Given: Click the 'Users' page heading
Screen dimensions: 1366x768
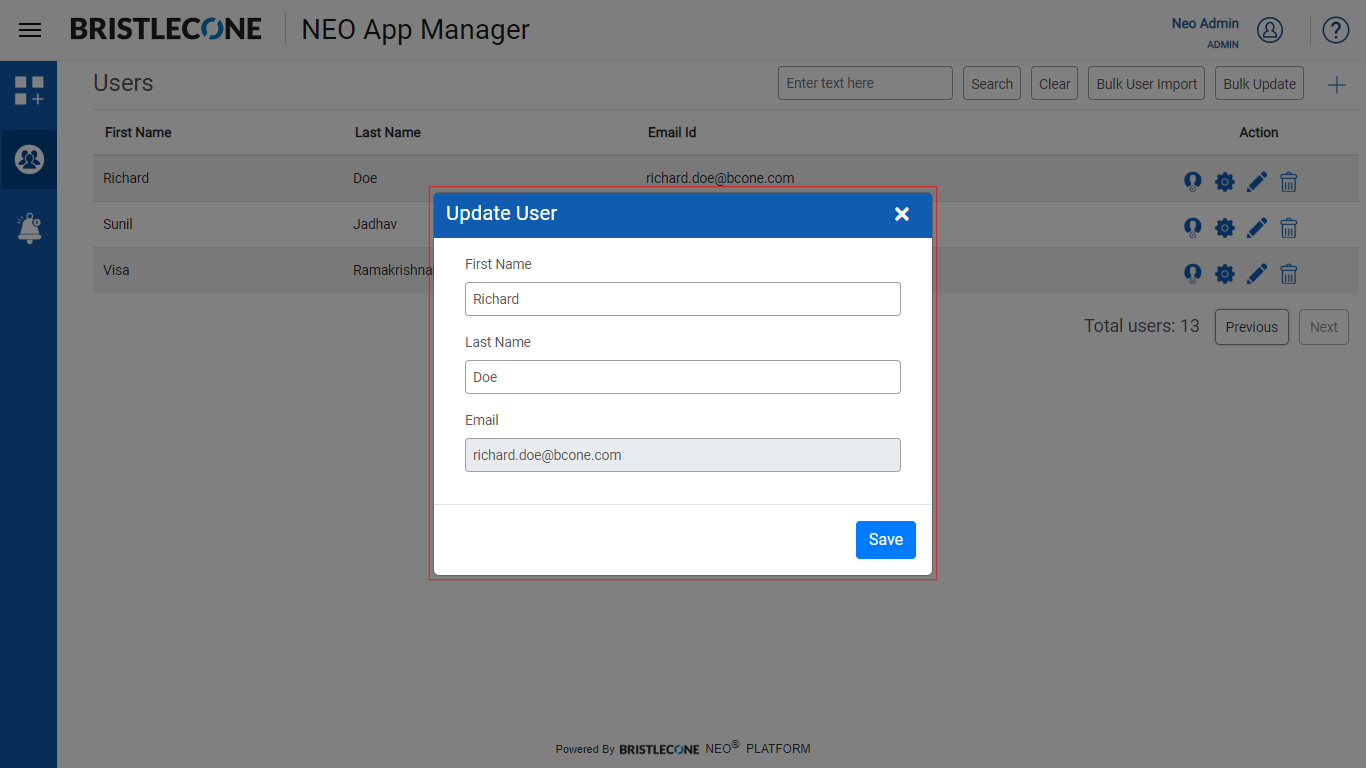Looking at the screenshot, I should [123, 83].
